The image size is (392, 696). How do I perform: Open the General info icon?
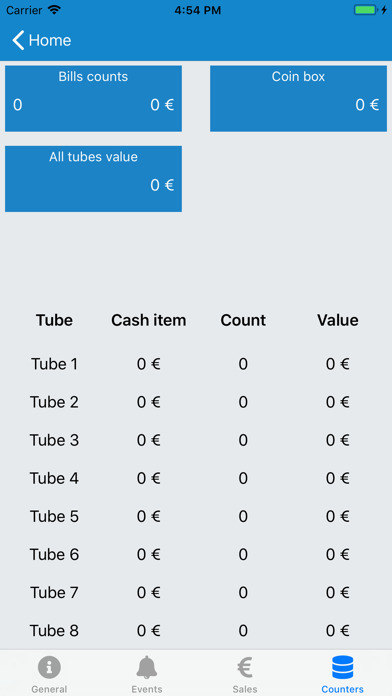pos(49,667)
